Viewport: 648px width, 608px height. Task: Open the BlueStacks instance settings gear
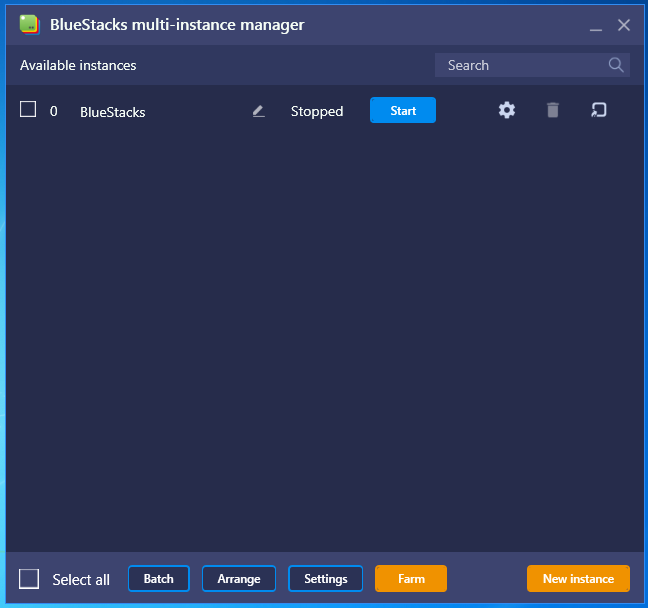[507, 110]
